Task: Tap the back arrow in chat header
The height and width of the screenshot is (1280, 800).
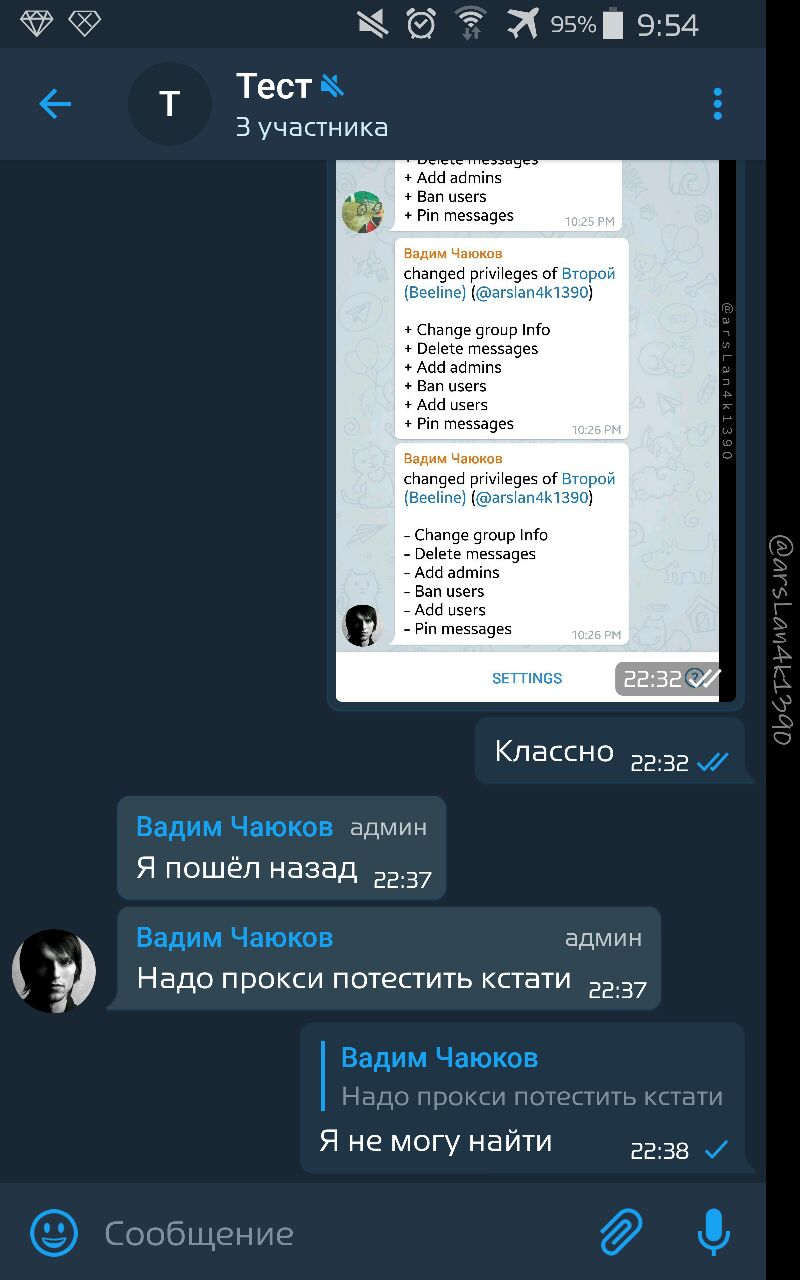Action: tap(55, 103)
